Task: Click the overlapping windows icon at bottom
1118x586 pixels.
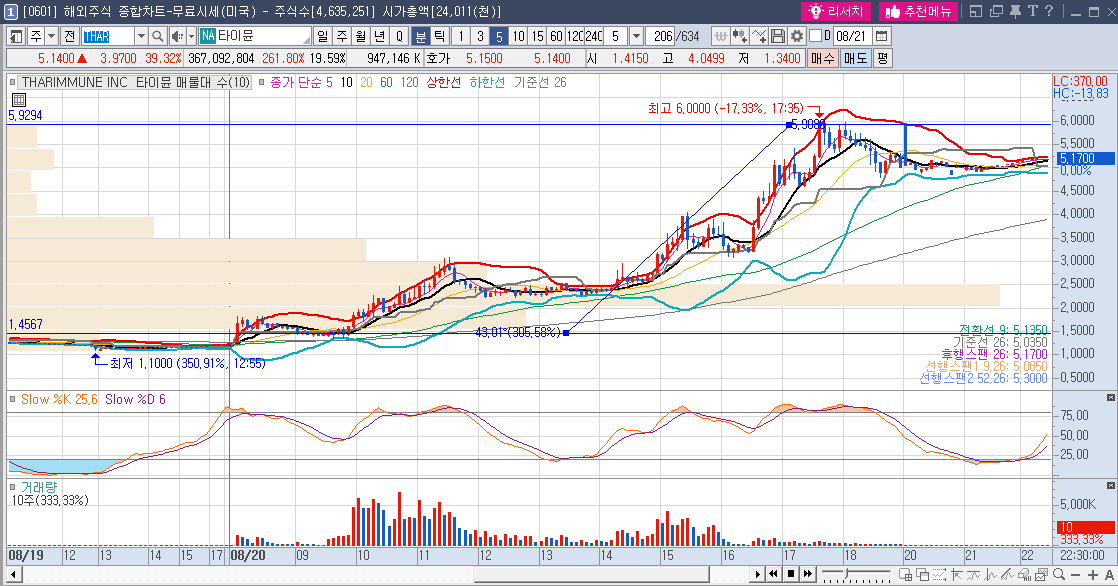Action: (x=923, y=575)
